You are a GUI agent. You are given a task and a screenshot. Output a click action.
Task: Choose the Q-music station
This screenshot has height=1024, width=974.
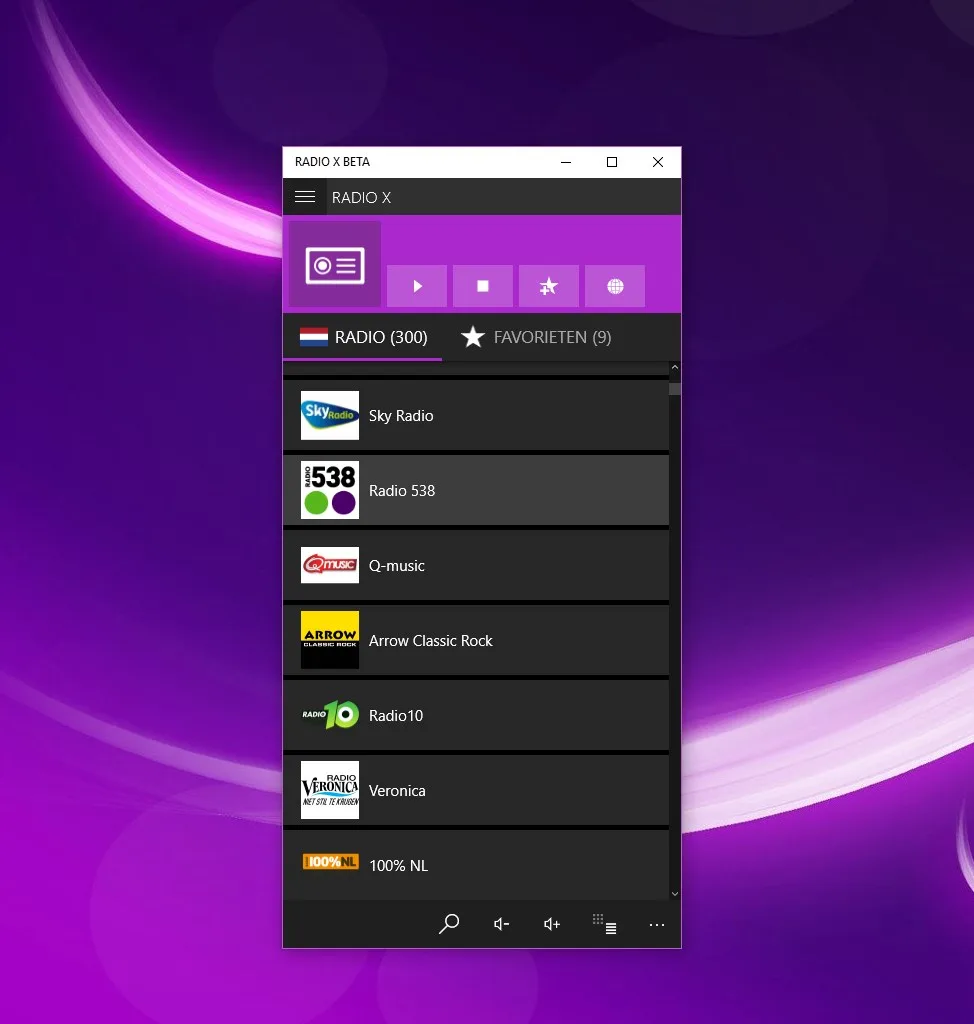coord(476,565)
